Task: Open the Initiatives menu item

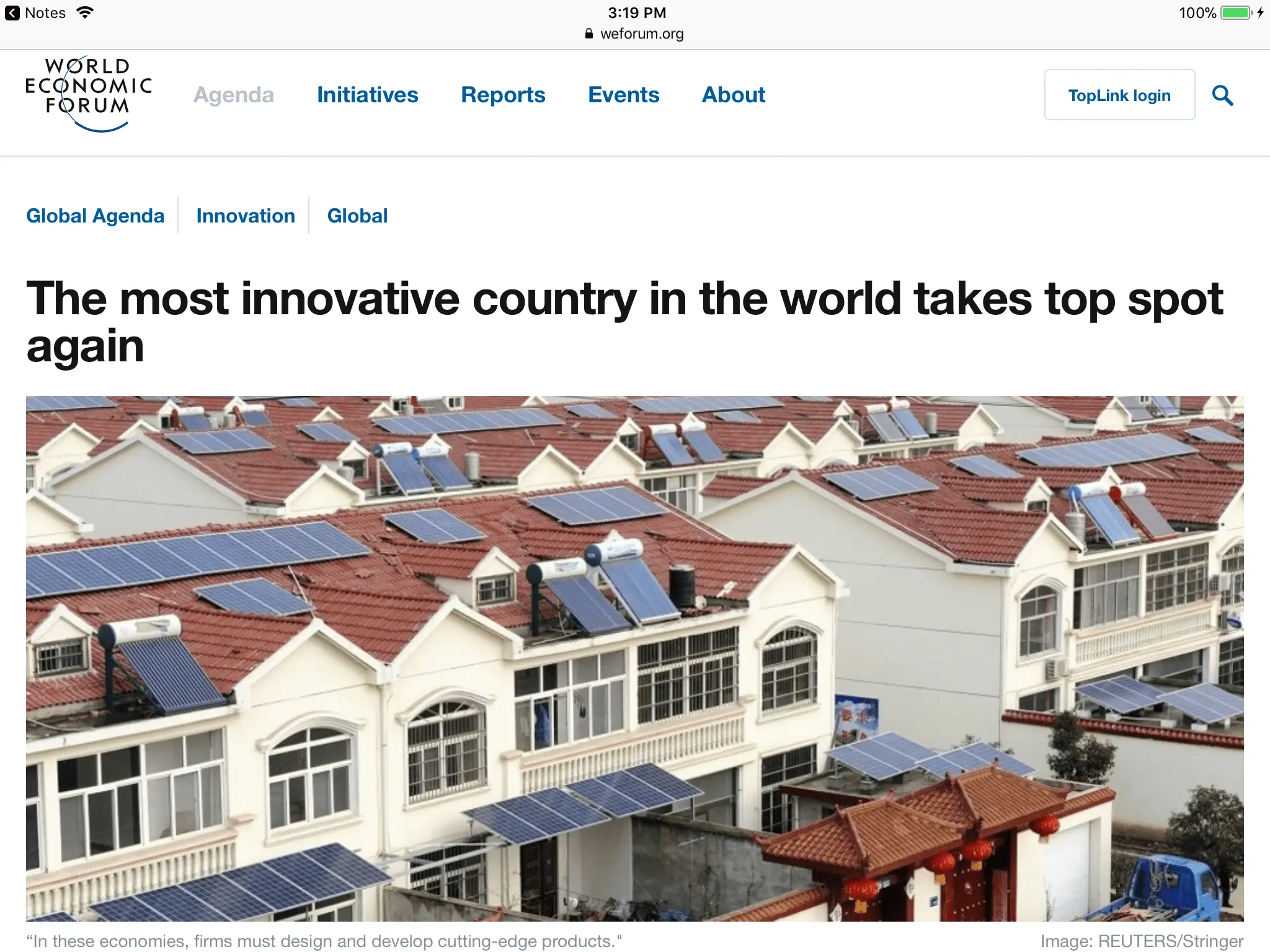Action: 367,95
